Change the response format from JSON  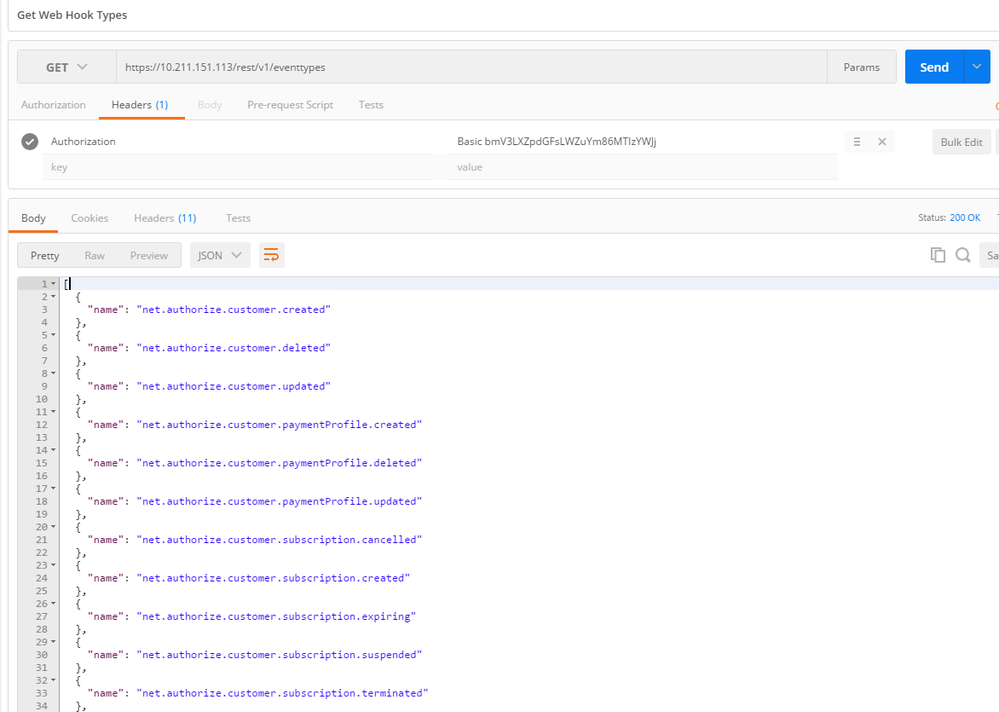coord(219,255)
